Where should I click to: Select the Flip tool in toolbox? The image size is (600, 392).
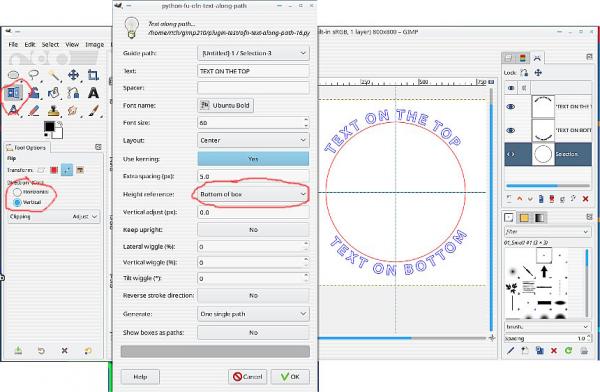(13, 93)
